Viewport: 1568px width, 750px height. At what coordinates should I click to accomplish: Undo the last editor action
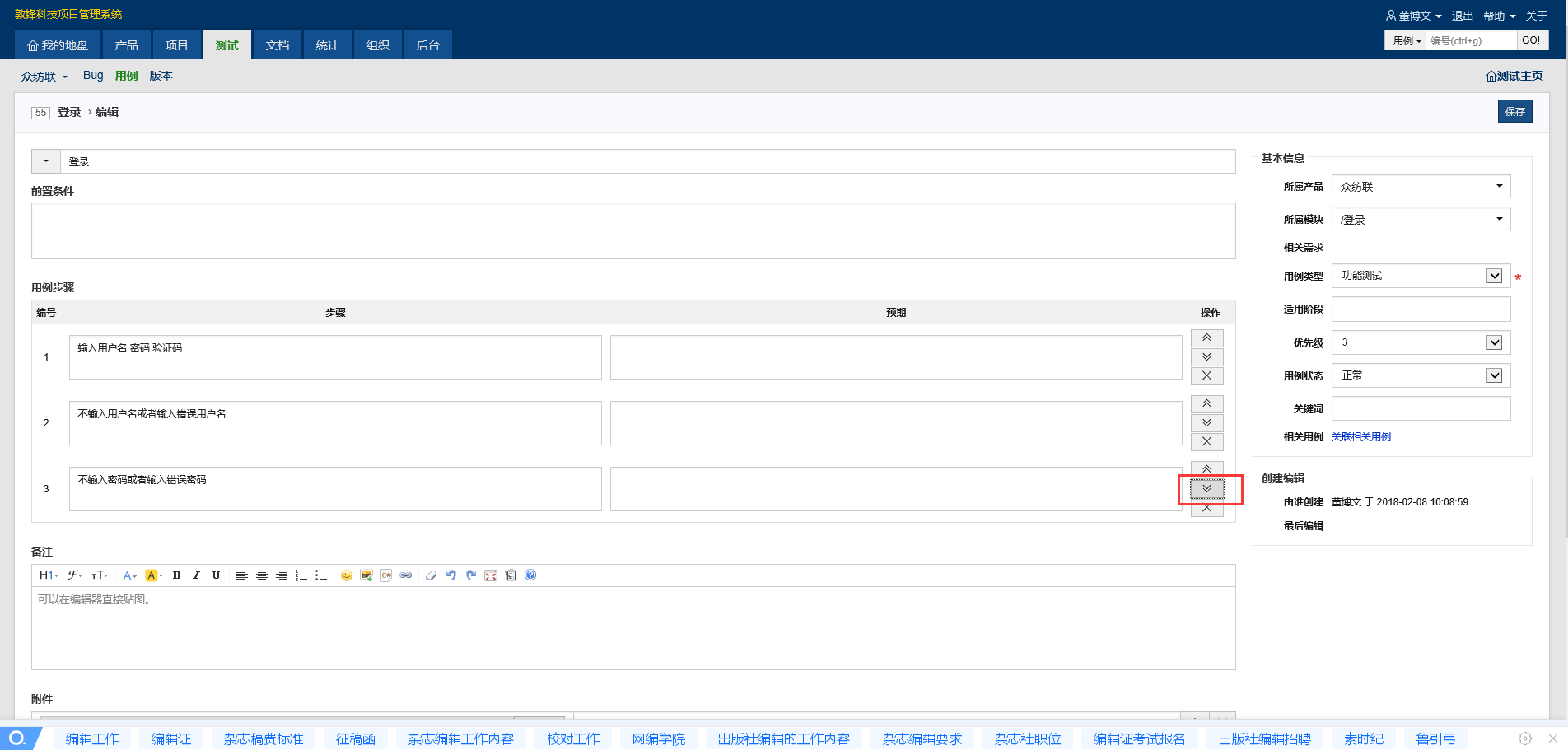451,575
